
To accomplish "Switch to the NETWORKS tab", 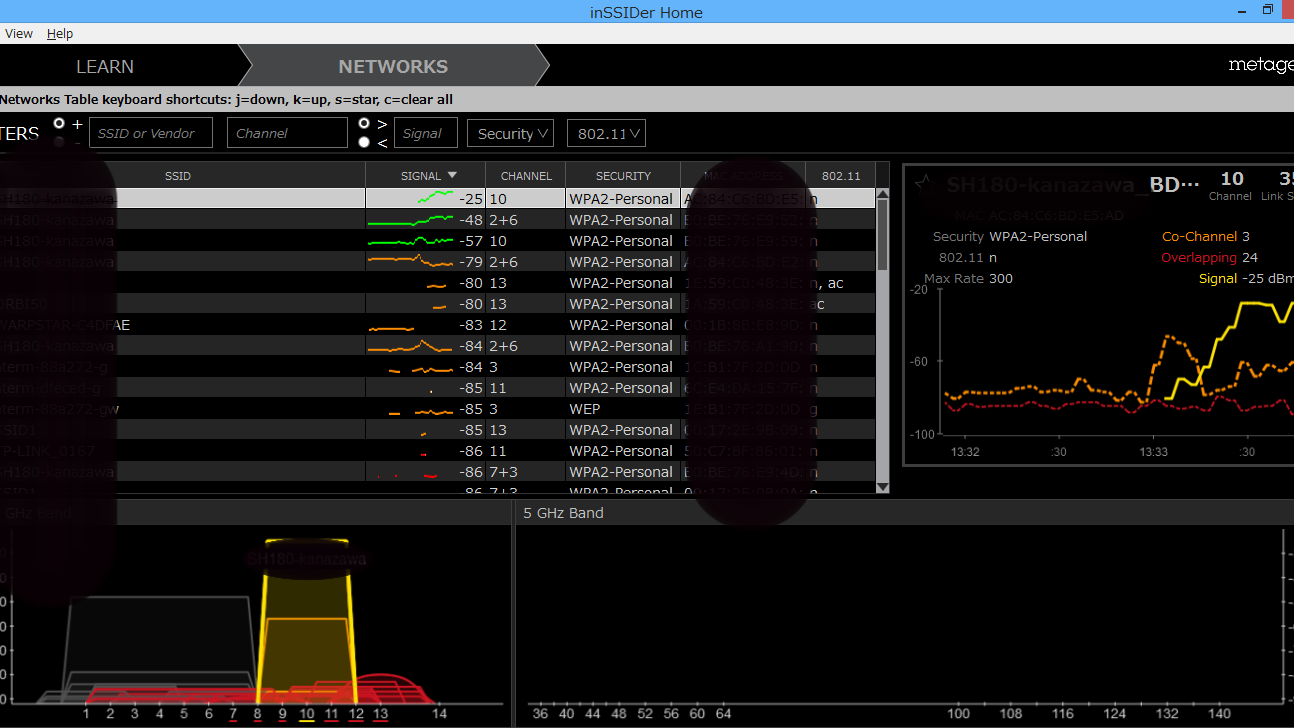I will tap(393, 66).
